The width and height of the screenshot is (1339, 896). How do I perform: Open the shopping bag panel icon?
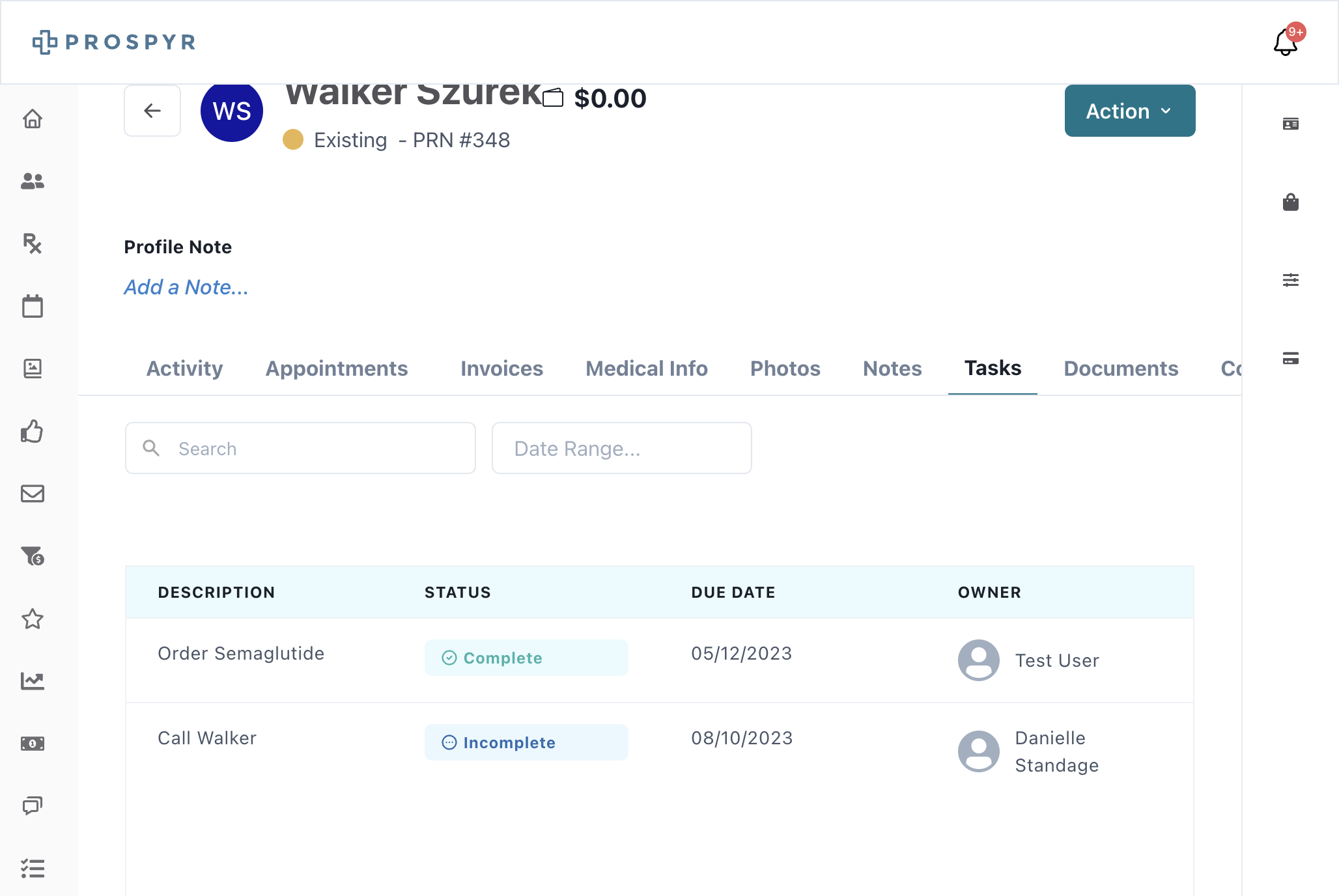1291,202
